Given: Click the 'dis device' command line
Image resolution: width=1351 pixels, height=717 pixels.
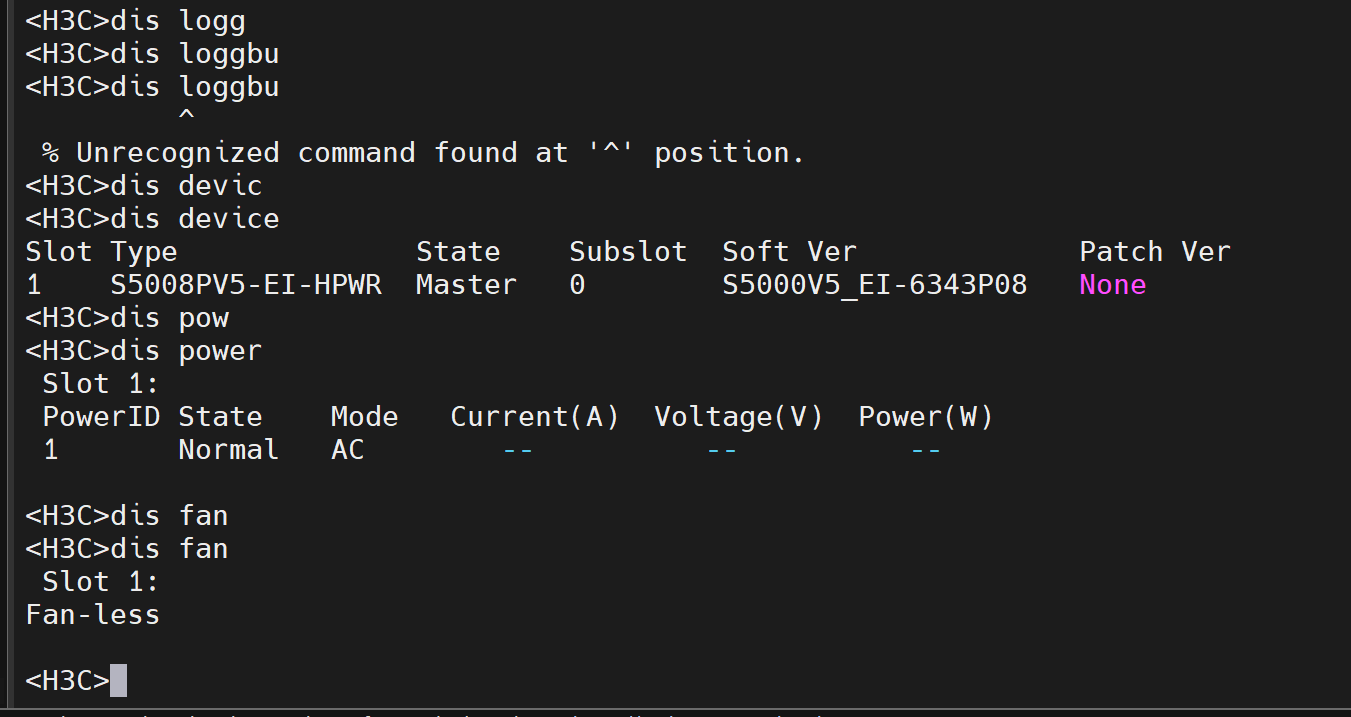Looking at the screenshot, I should (x=152, y=219).
